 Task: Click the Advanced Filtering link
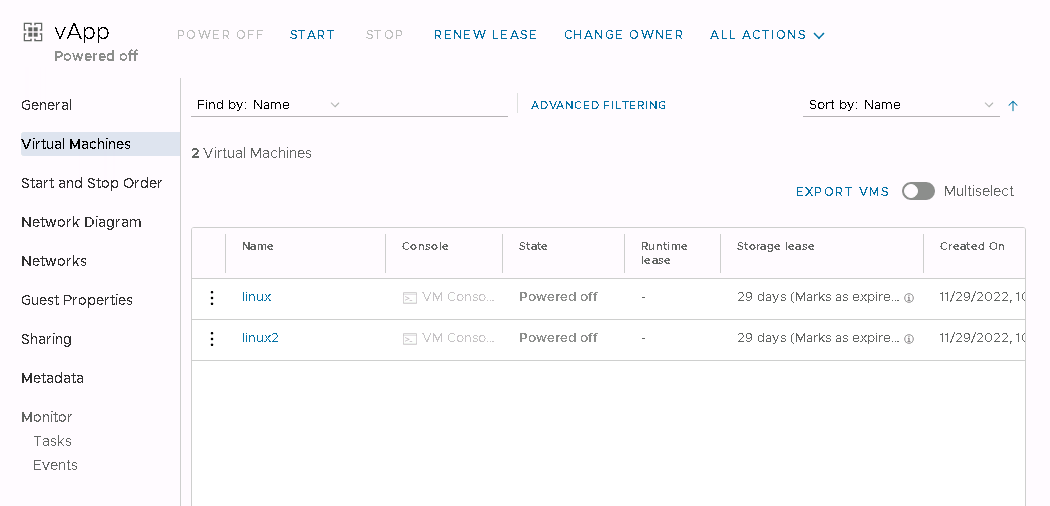click(598, 105)
